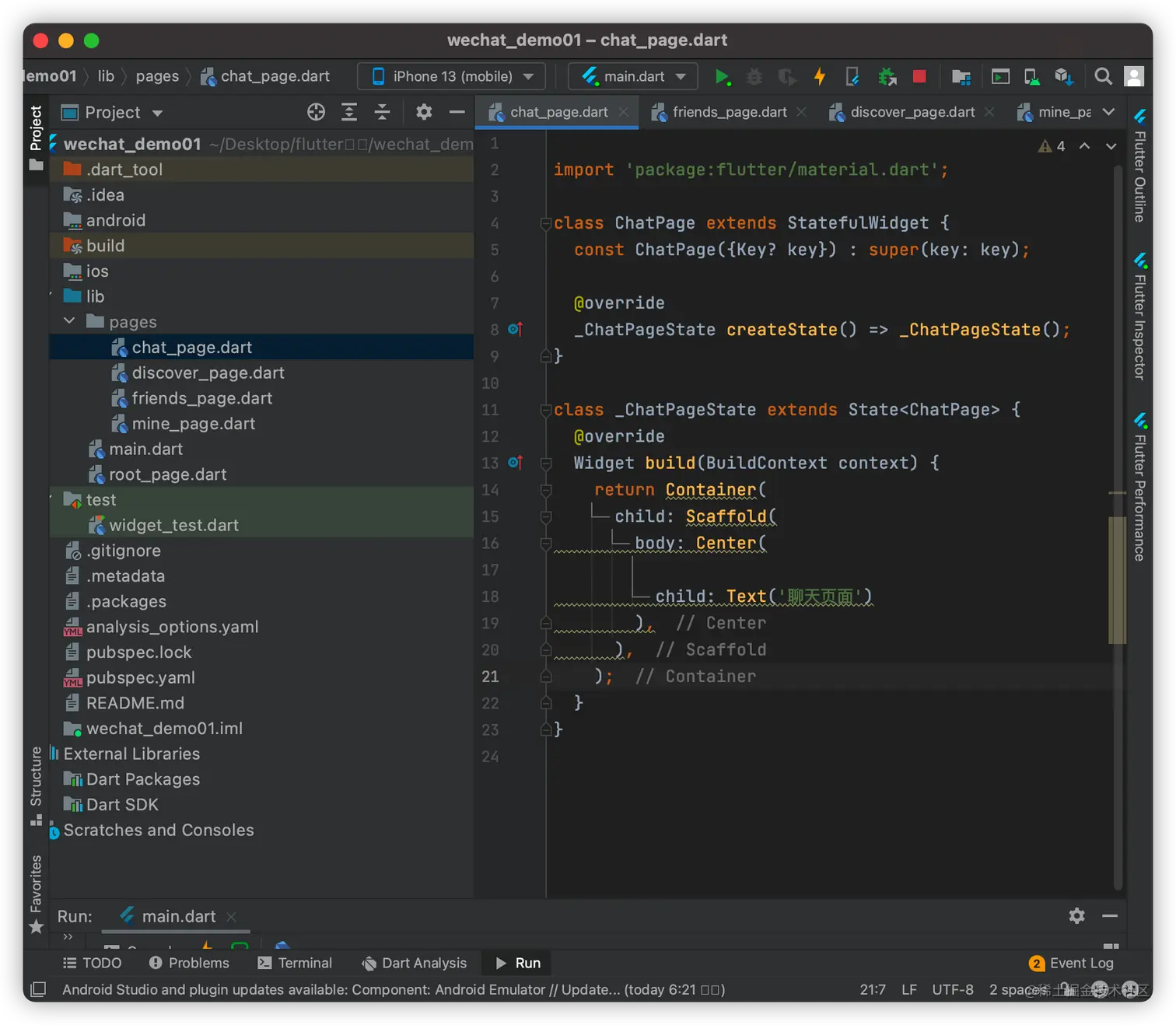Open the Event Log button
Image resolution: width=1176 pixels, height=1025 pixels.
1071,963
